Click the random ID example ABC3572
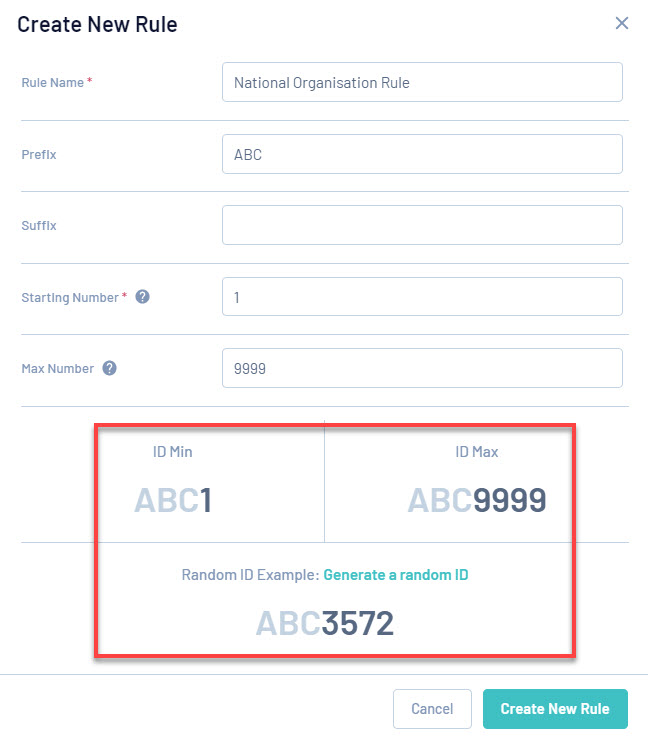648x736 pixels. [325, 623]
